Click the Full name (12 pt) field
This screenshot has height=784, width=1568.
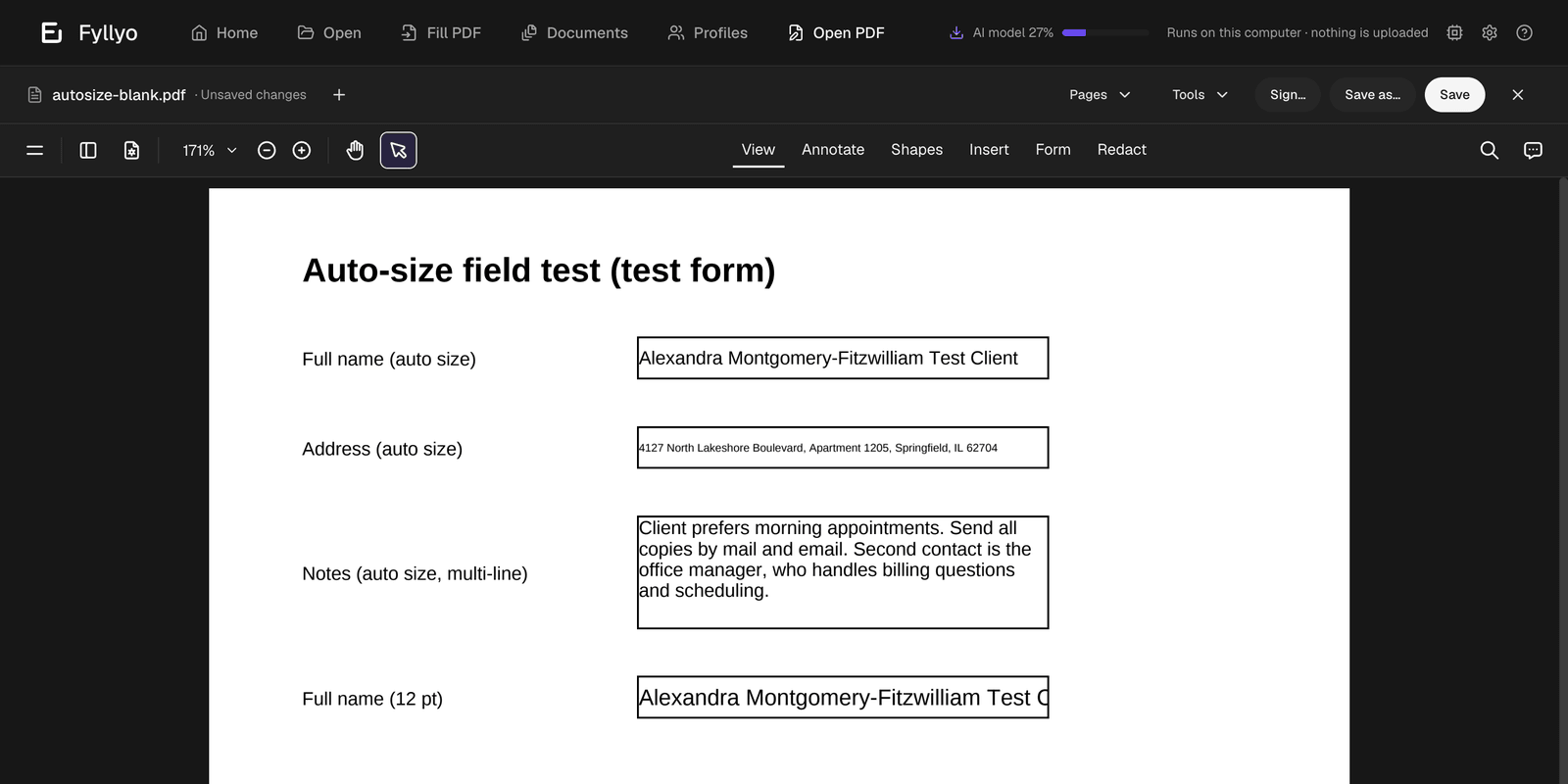pyautogui.click(x=843, y=697)
